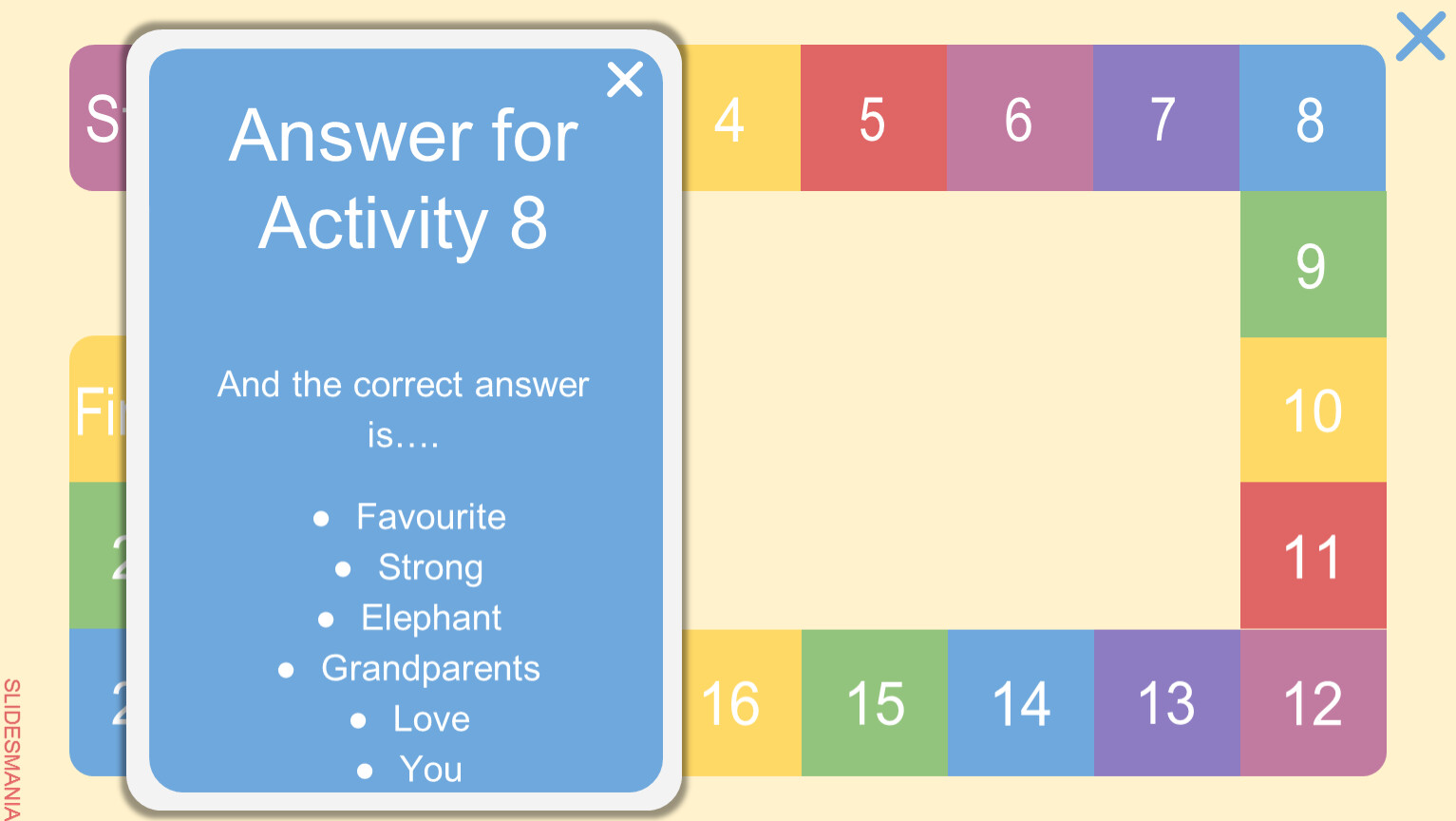The image size is (1456, 821).
Task: Click the partially hidden Finish square
Action: click(x=97, y=410)
